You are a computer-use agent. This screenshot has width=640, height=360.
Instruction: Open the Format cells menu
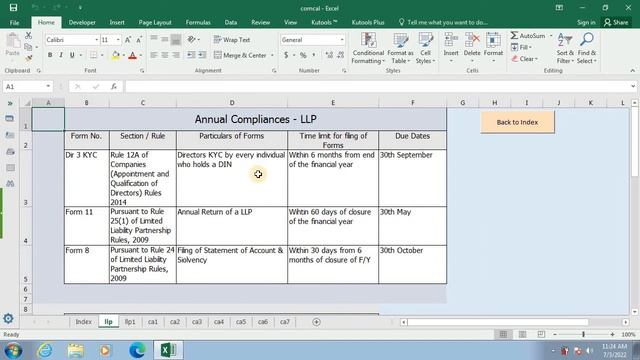tap(493, 48)
